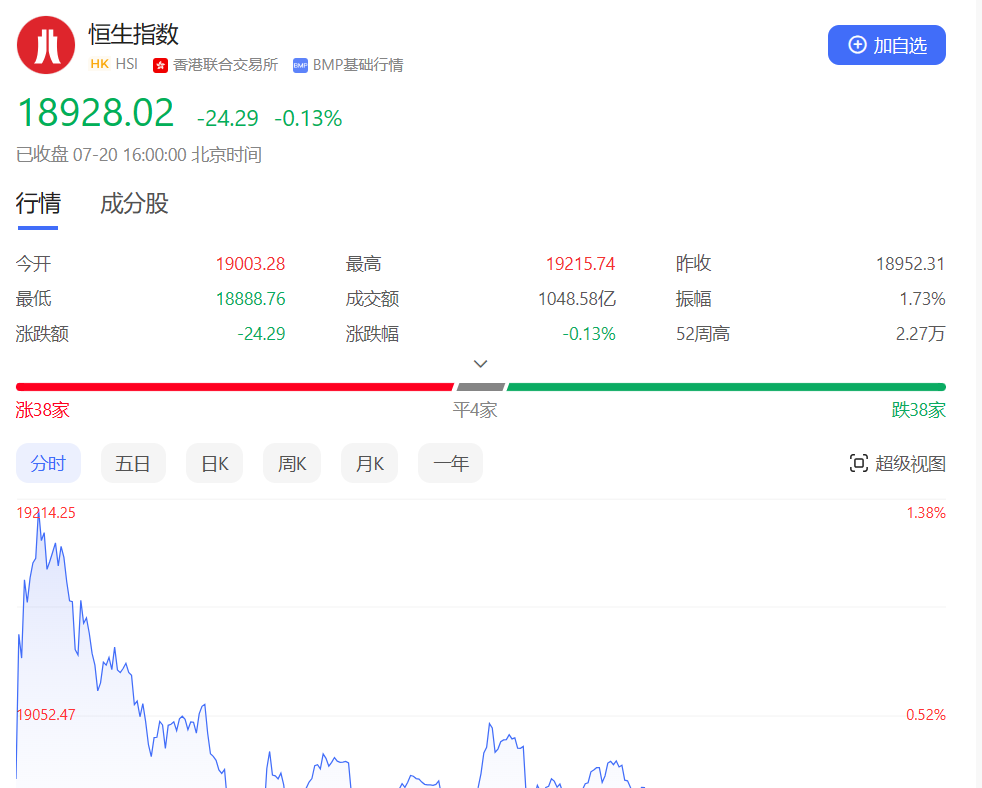Image resolution: width=982 pixels, height=788 pixels.
Task: Click the 最高 value 19215.74
Action: tap(581, 264)
